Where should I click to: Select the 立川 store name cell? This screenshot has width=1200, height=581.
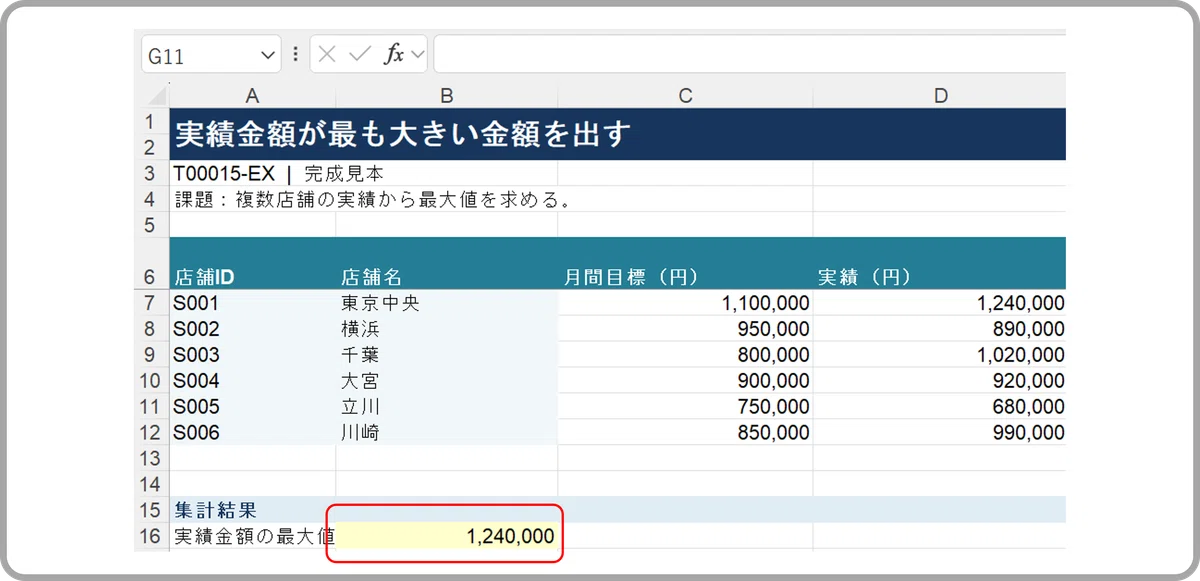[x=447, y=407]
